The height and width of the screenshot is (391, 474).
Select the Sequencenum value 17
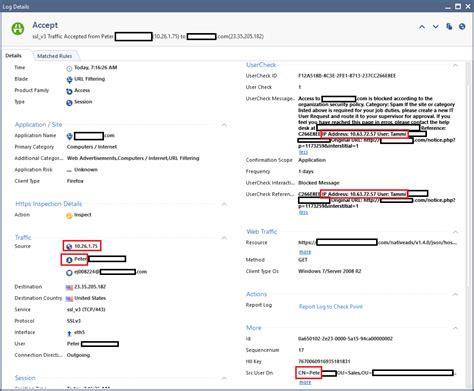301,350
